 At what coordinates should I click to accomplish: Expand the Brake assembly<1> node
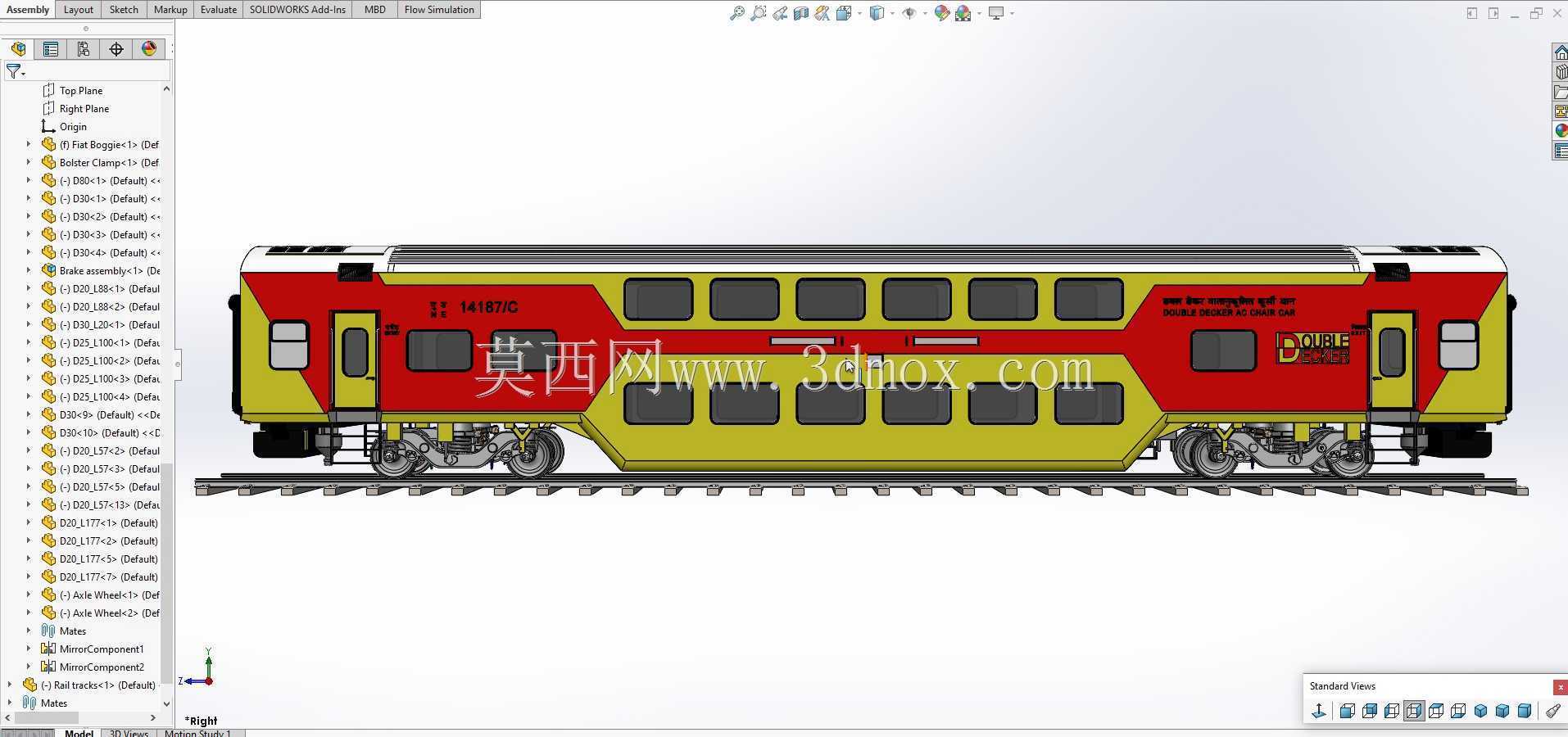[29, 270]
